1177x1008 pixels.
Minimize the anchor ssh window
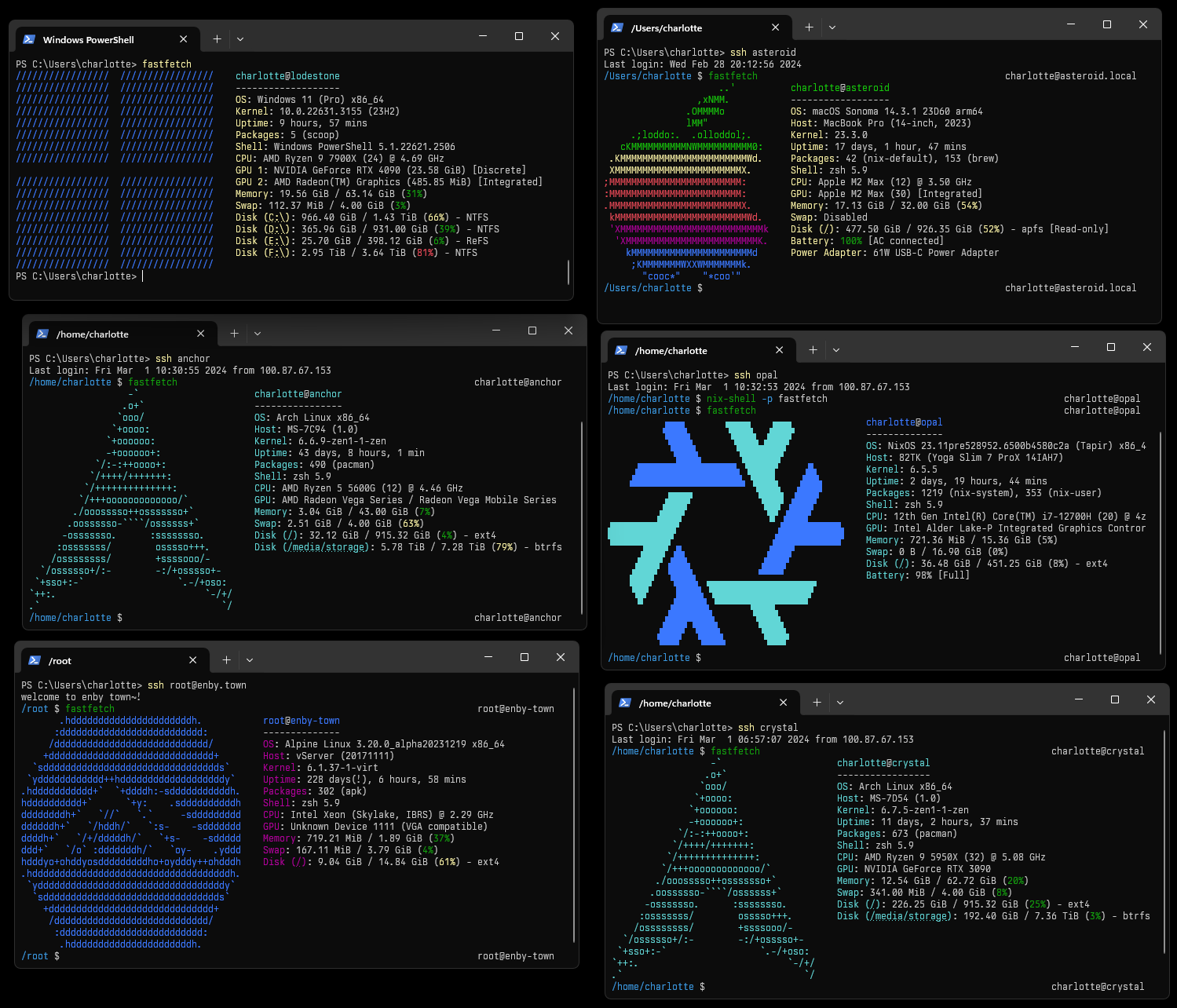pyautogui.click(x=496, y=331)
